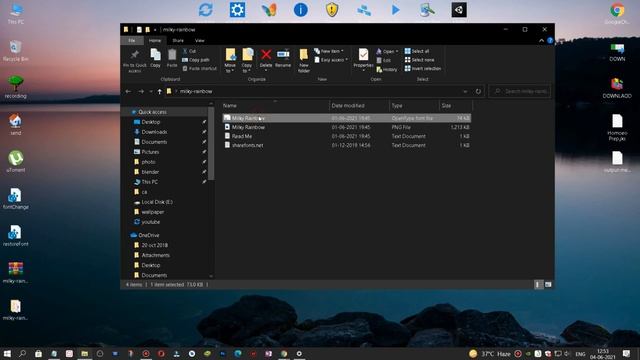
Task: Select Milky Rainbow OpenType font file
Action: (346, 118)
